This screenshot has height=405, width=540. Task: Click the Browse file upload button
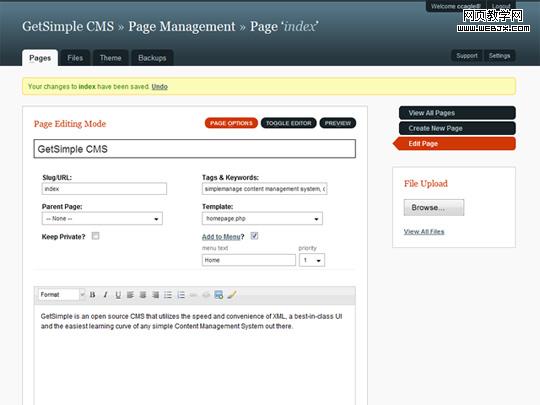coord(434,208)
